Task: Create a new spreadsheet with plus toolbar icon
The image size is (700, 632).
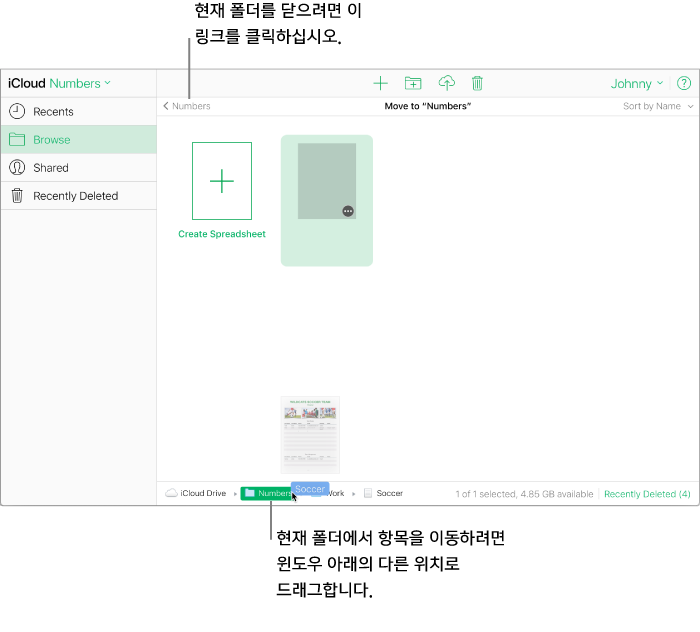Action: (x=380, y=83)
